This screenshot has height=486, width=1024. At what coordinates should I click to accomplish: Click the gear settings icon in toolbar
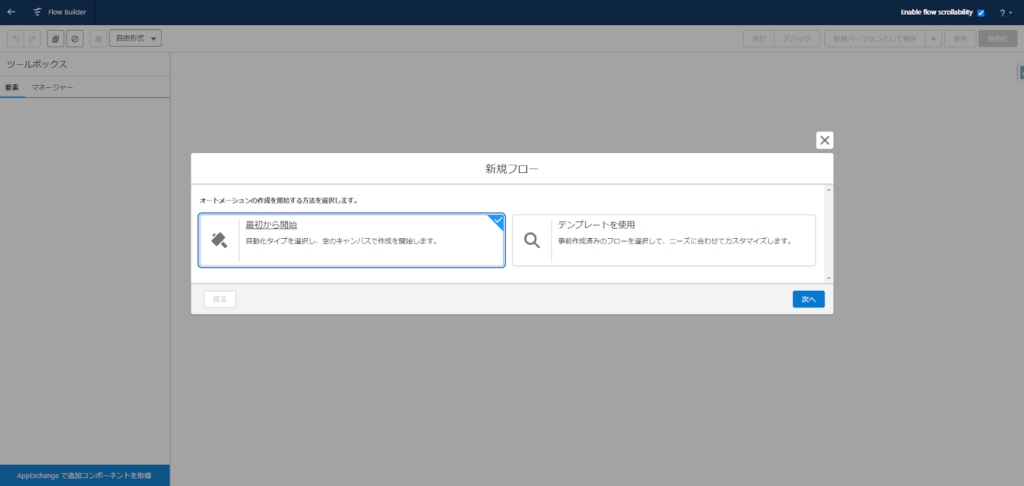98,38
